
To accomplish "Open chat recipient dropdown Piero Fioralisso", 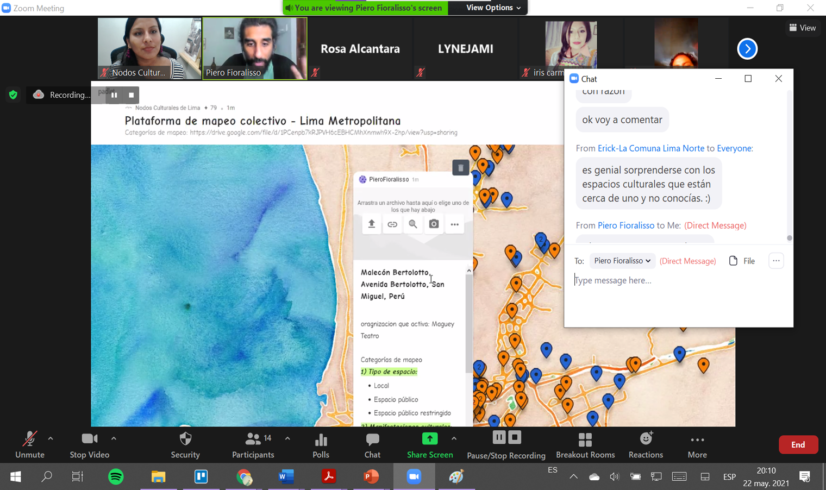I will (621, 261).
